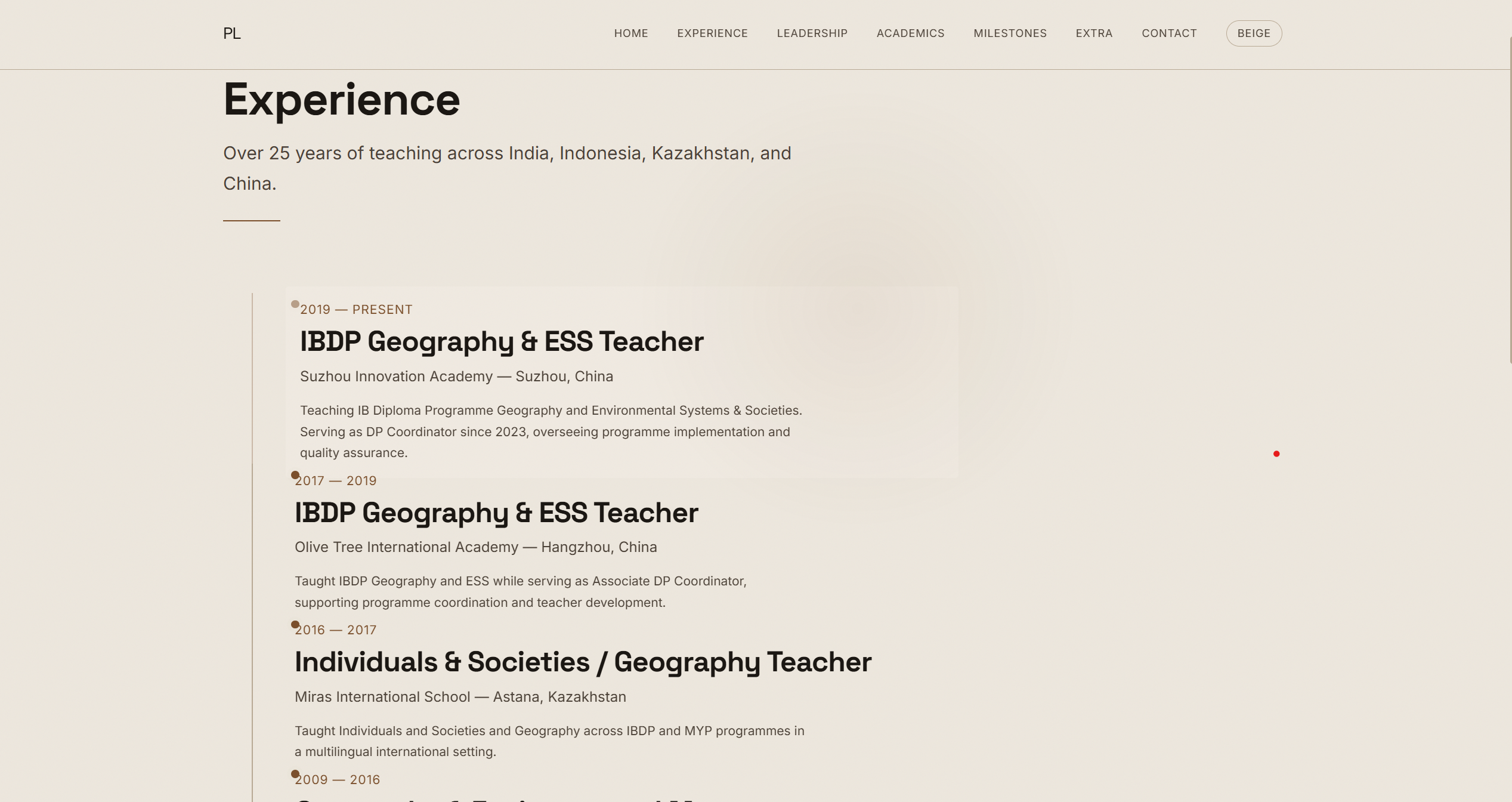Click the PL site logo

pos(232,33)
